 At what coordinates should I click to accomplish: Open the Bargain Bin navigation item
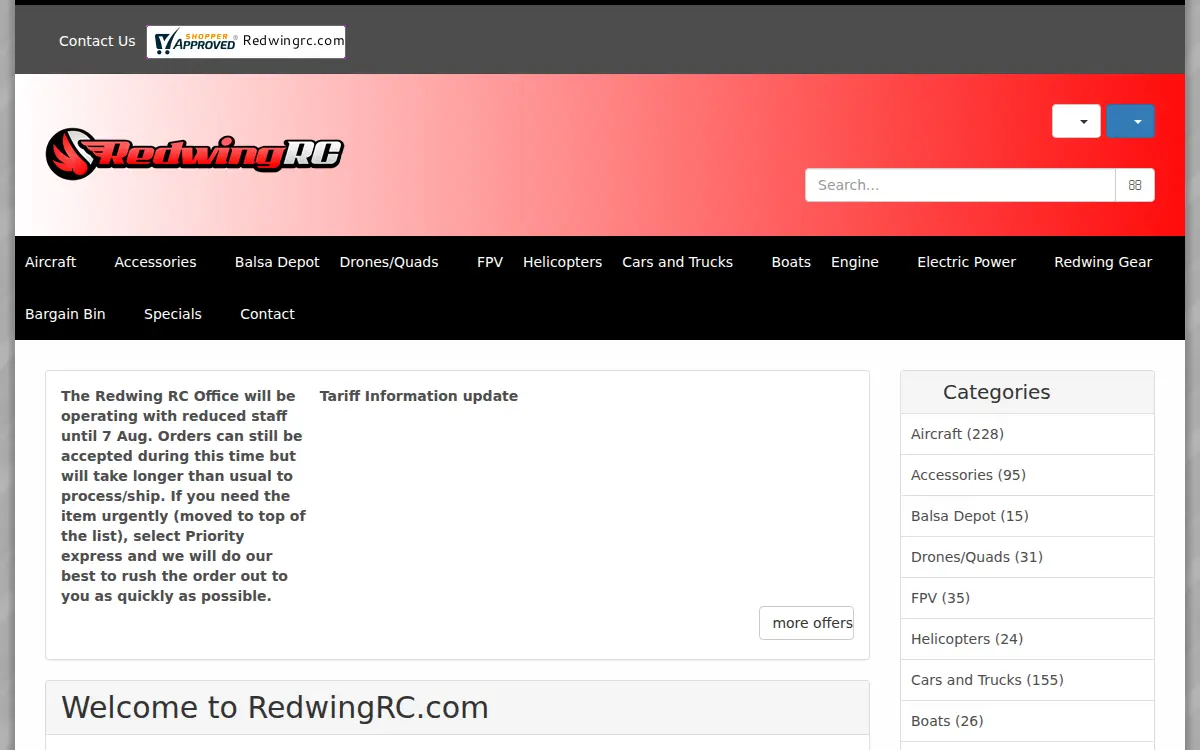click(65, 314)
